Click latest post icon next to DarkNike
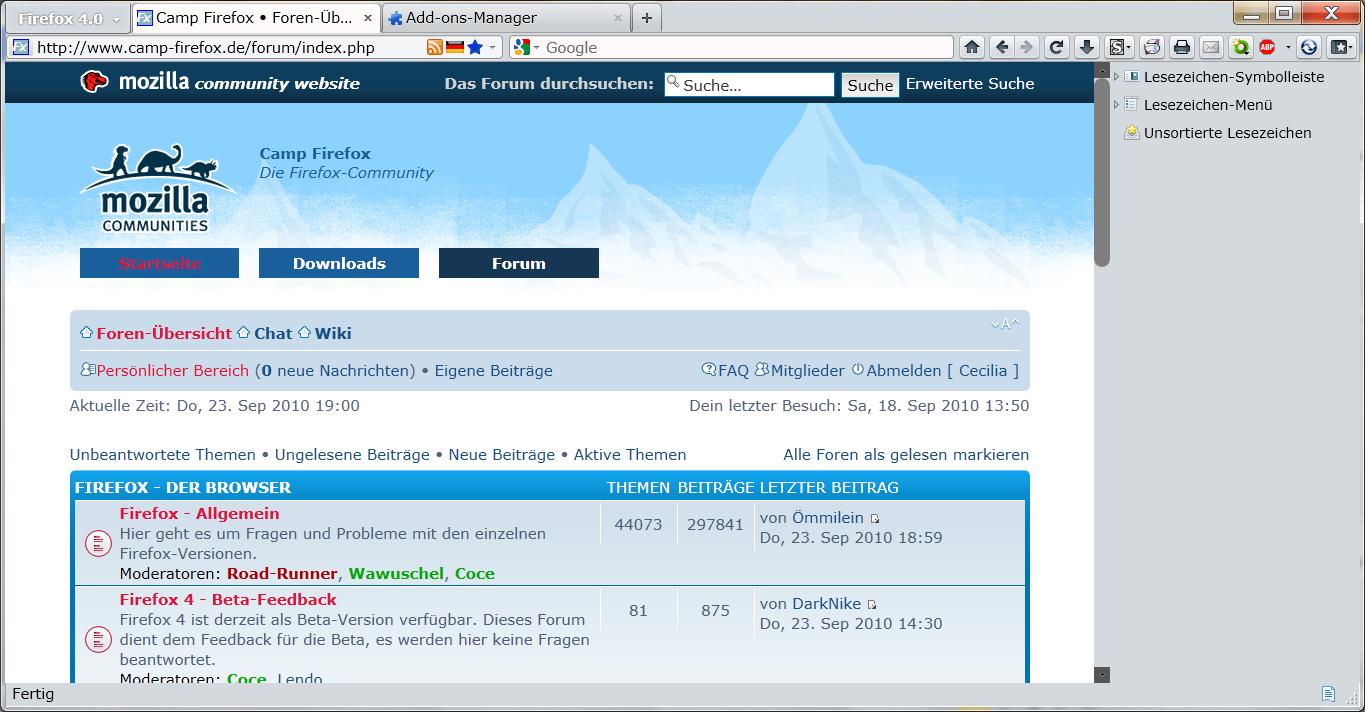 coord(872,605)
